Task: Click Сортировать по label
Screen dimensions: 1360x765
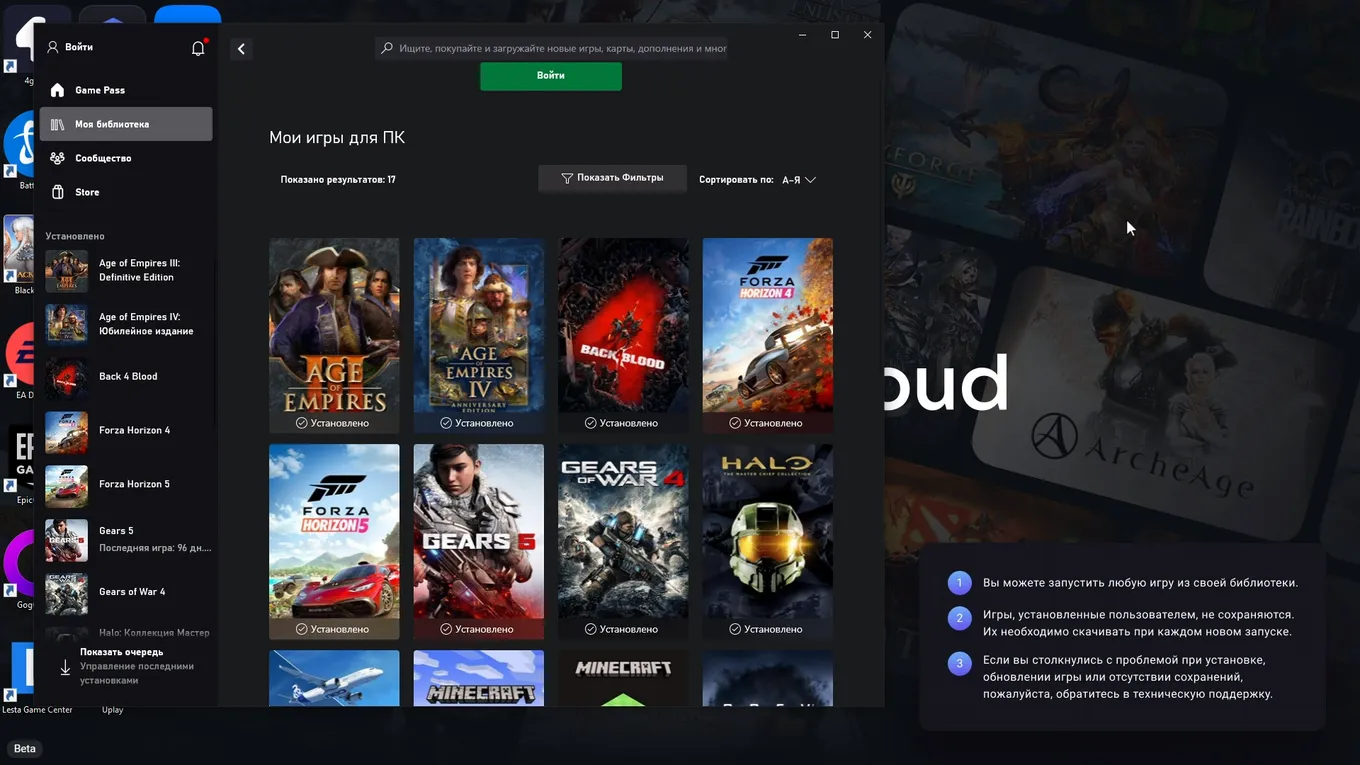Action: point(736,180)
